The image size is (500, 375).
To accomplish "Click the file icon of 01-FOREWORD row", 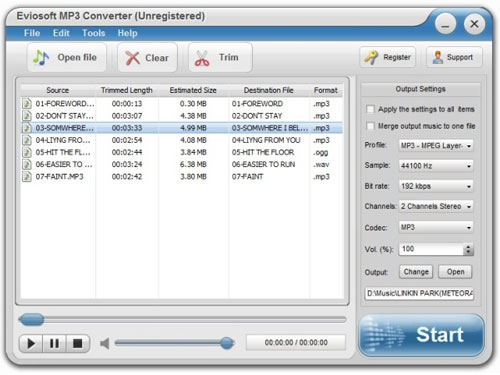I will tap(27, 103).
